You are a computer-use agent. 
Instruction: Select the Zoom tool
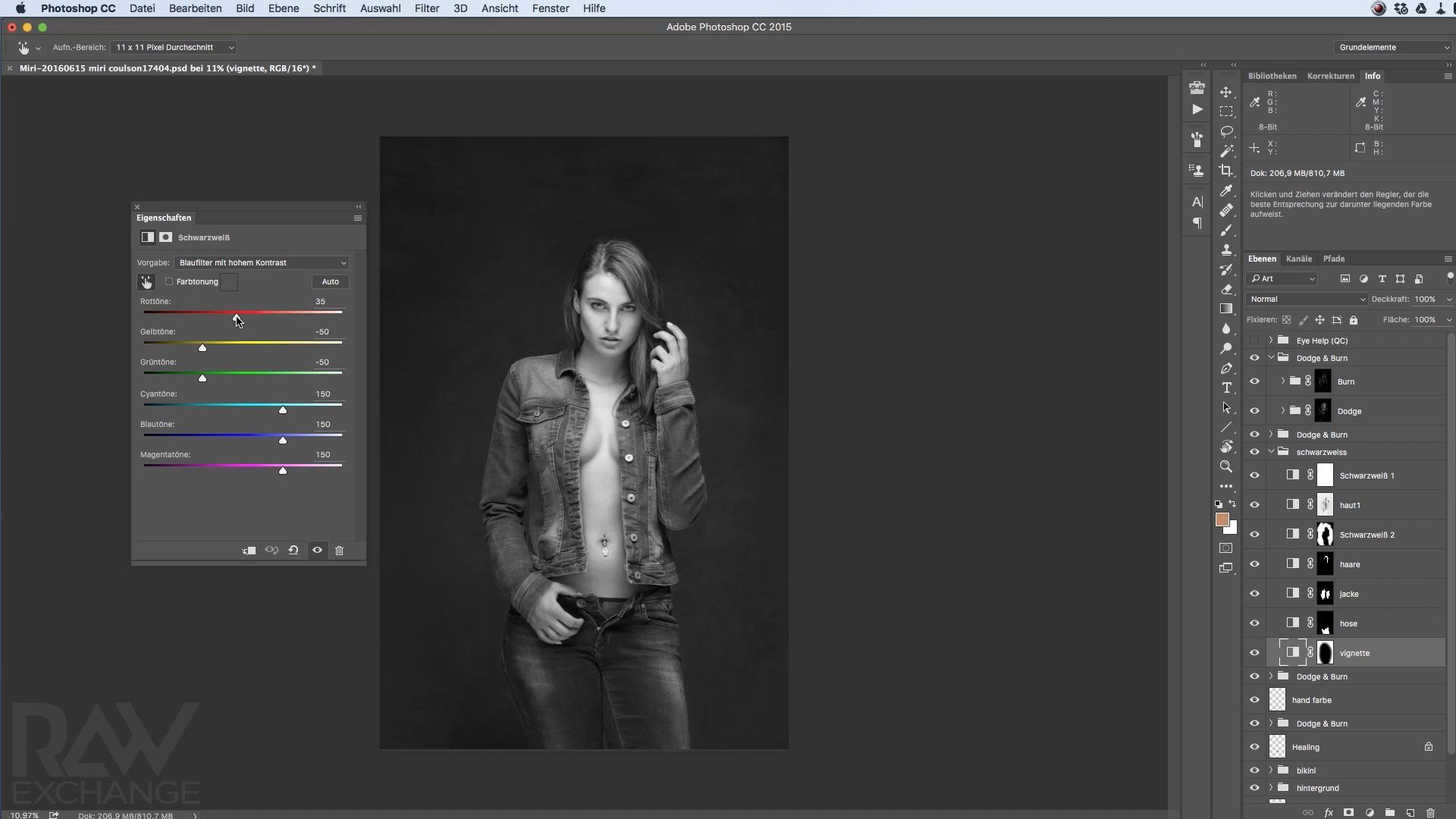(1226, 466)
